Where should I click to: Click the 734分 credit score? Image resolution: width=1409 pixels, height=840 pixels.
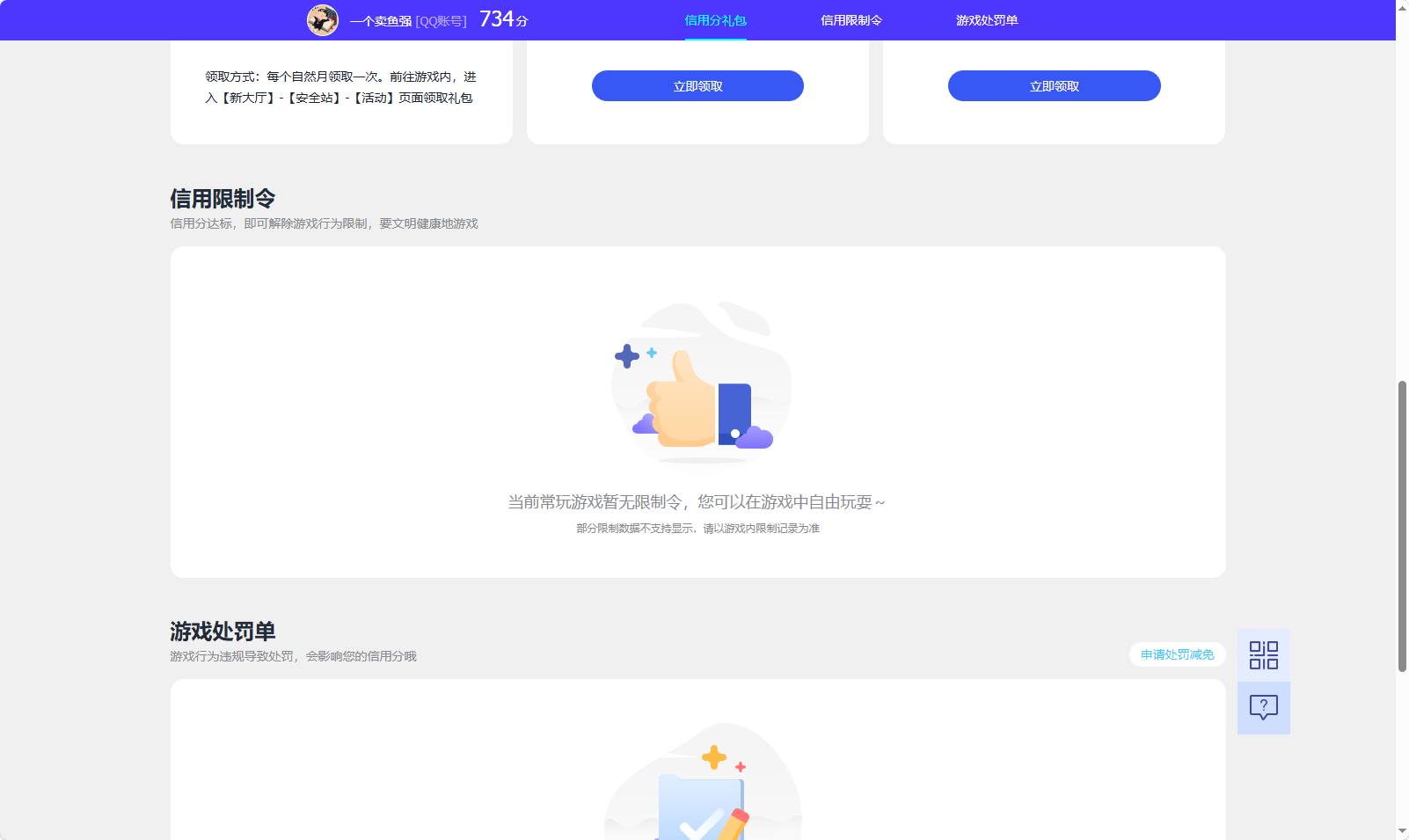[504, 19]
